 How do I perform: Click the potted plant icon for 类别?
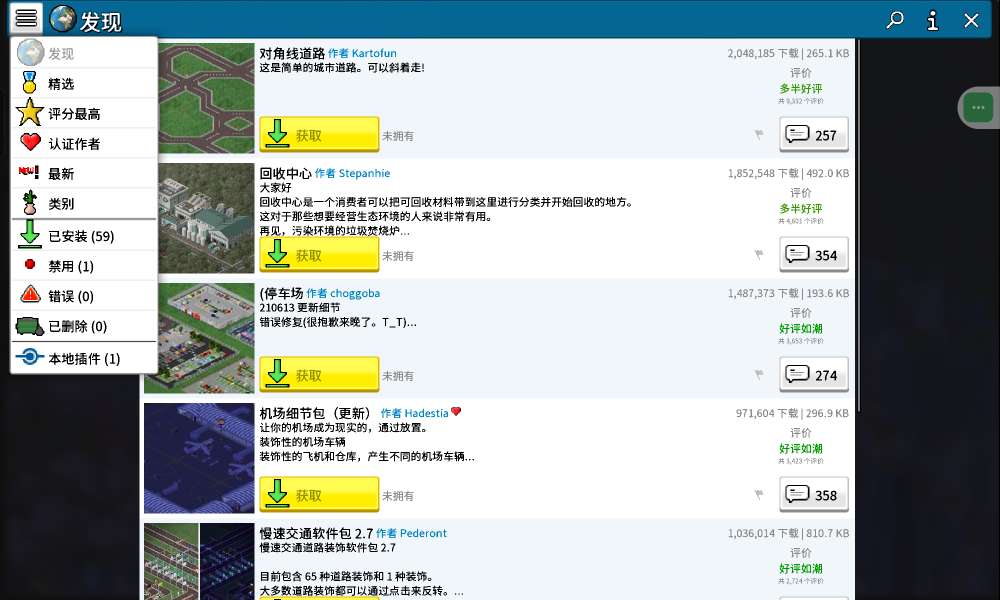coord(29,203)
